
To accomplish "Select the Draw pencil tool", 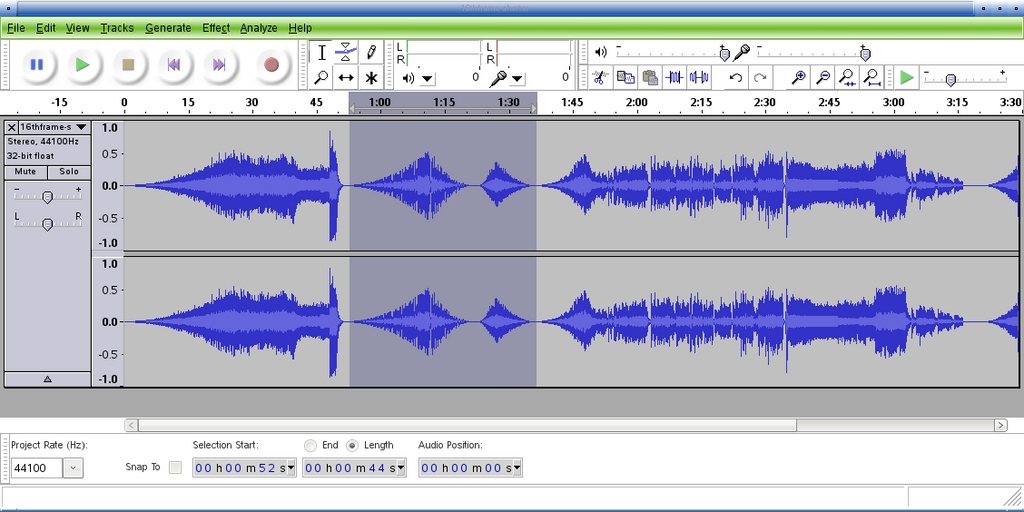I will pos(371,52).
